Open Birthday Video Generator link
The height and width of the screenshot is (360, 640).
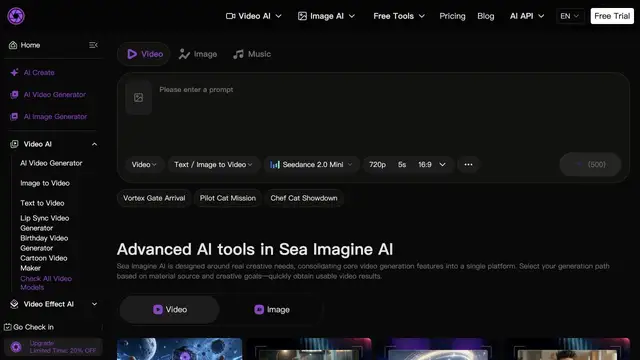(44, 243)
